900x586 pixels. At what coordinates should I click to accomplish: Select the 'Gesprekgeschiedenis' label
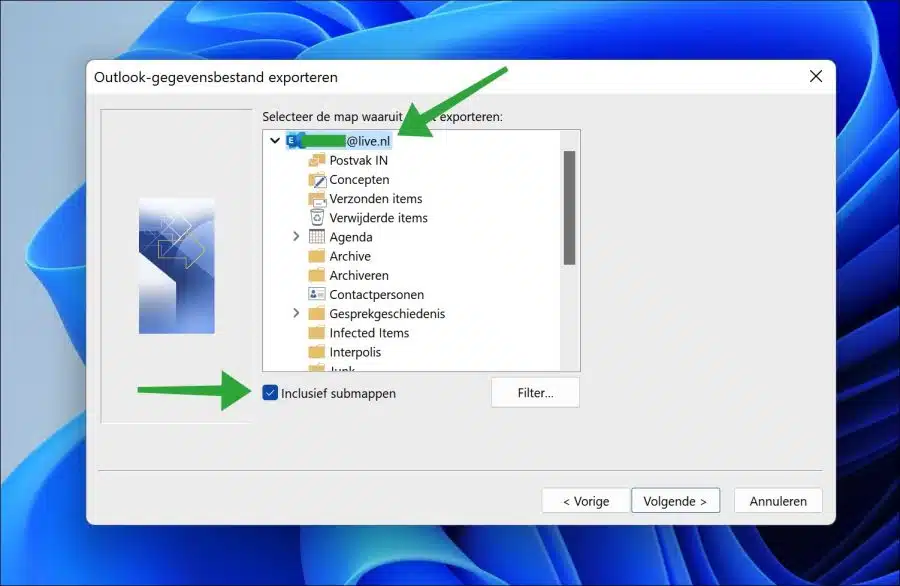[387, 313]
